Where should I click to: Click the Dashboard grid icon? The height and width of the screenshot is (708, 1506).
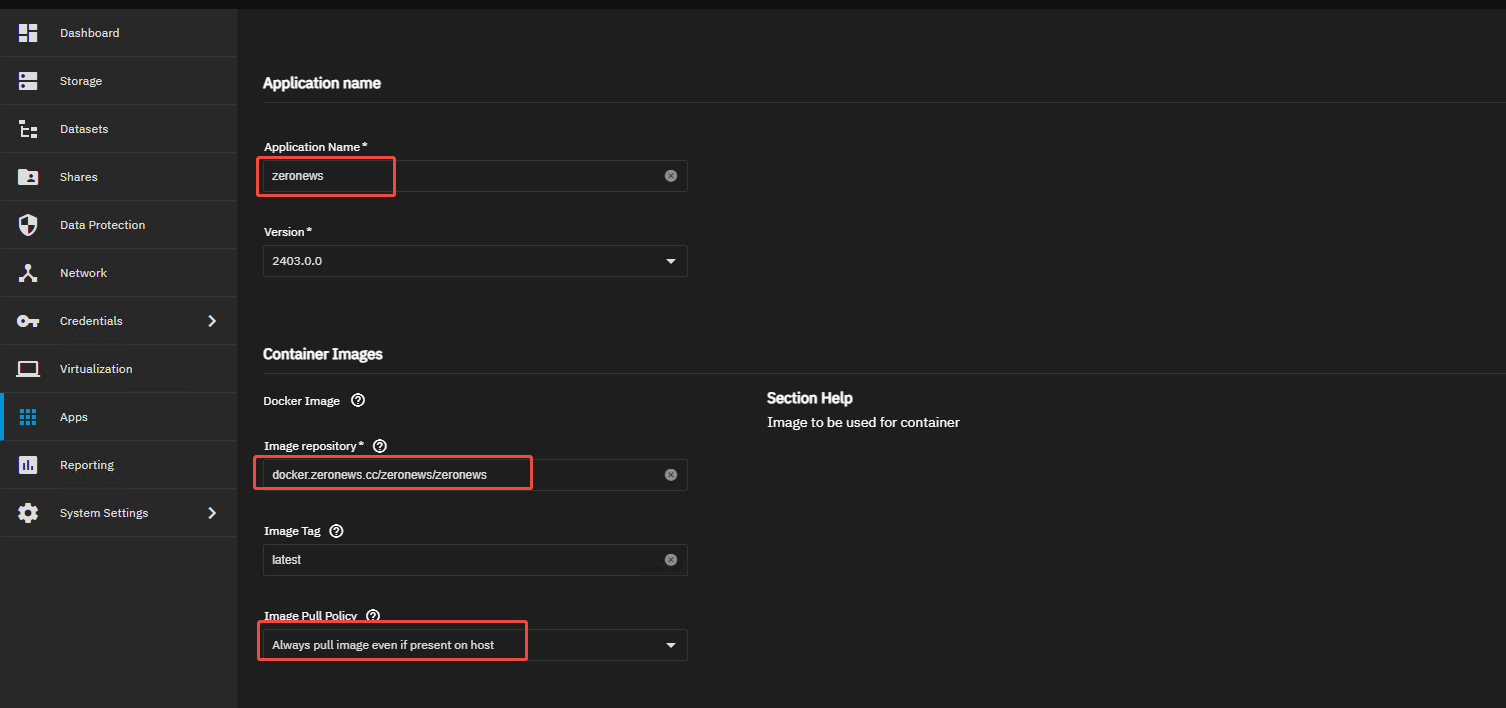[28, 33]
